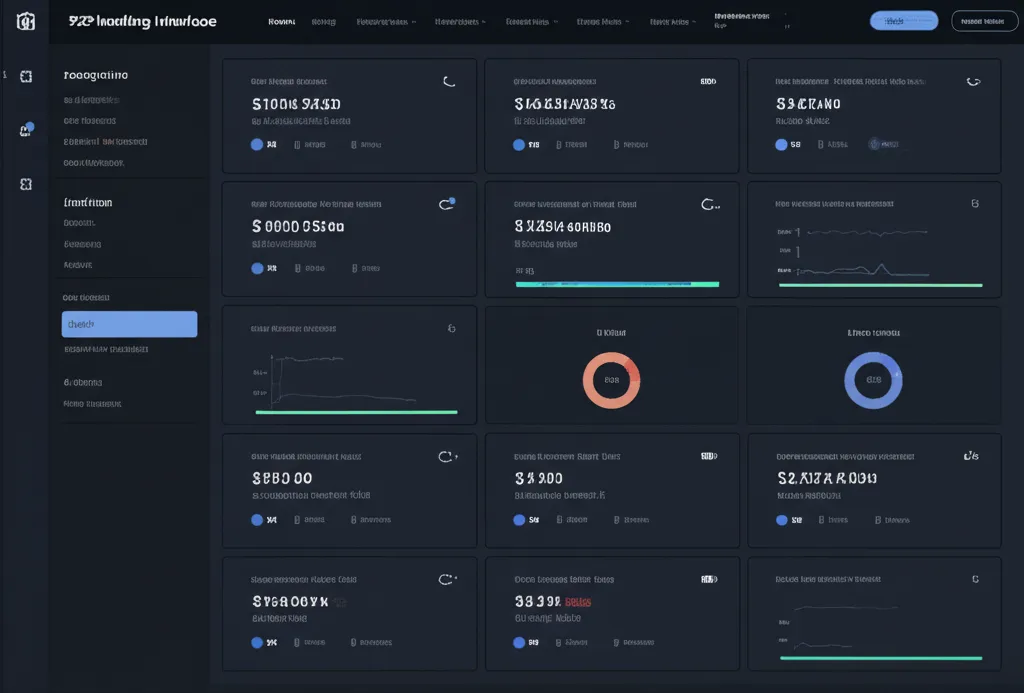Toggle the blue dot indicator on top-left card
The width and height of the screenshot is (1024, 693).
[x=257, y=144]
